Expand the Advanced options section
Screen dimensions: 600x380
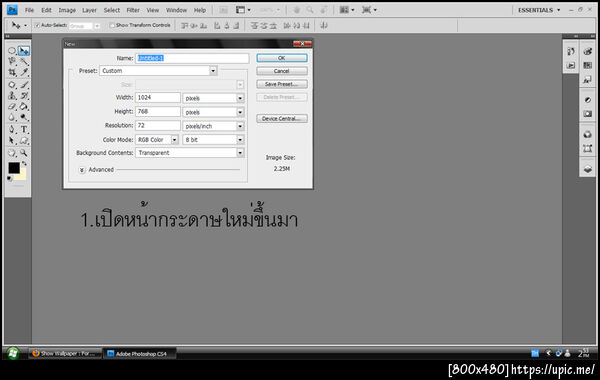[82, 170]
